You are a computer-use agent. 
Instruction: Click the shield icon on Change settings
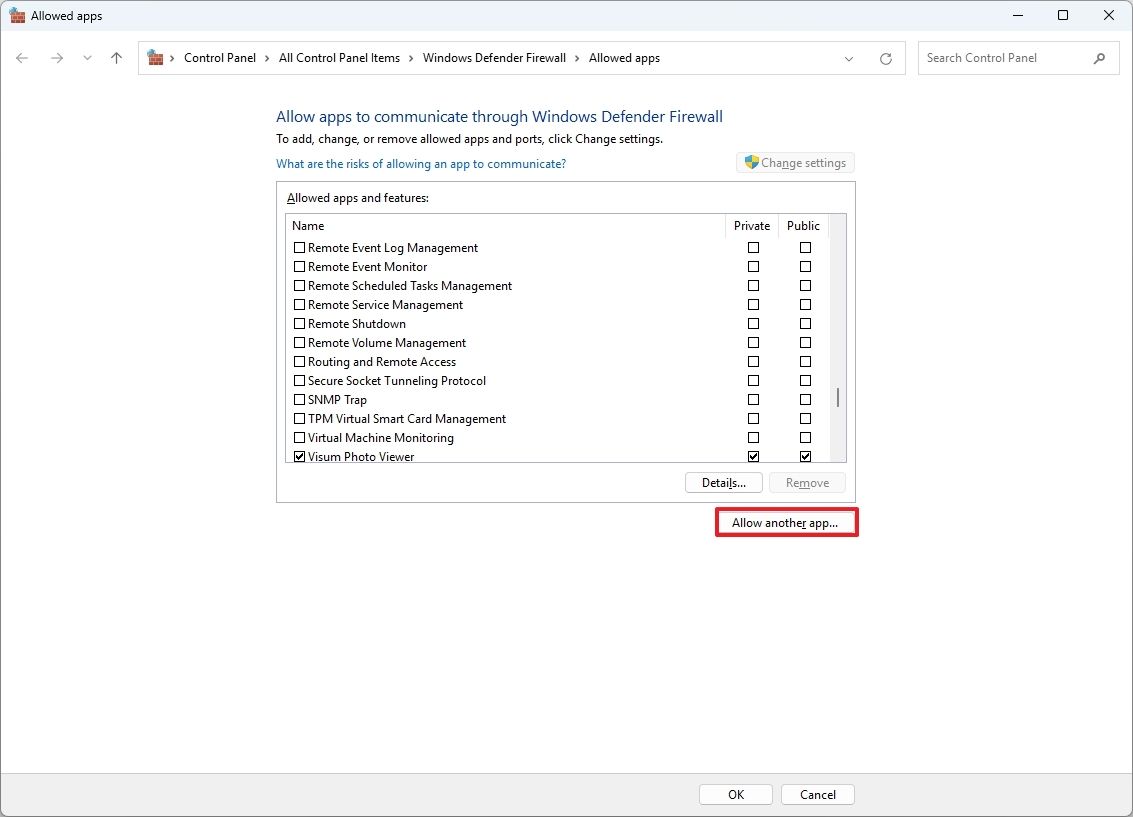[x=750, y=162]
